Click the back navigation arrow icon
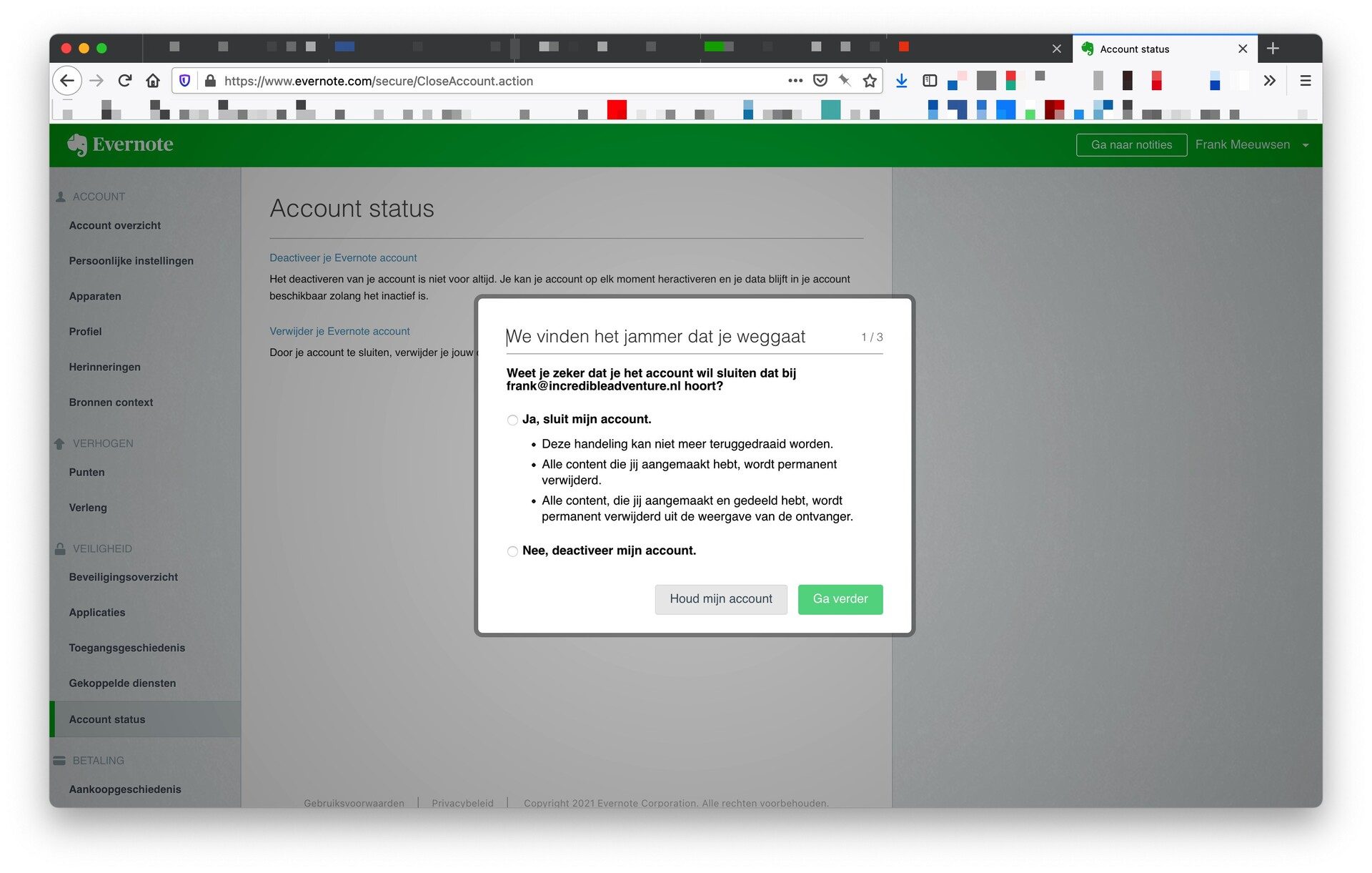This screenshot has height=873, width=1372. pos(67,80)
